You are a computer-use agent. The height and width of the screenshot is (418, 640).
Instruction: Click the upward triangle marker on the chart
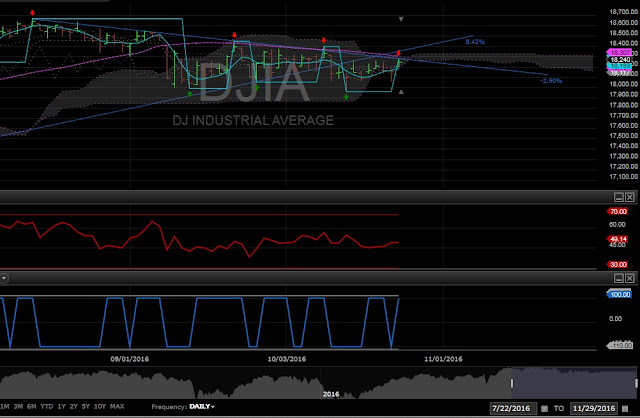pyautogui.click(x=401, y=92)
